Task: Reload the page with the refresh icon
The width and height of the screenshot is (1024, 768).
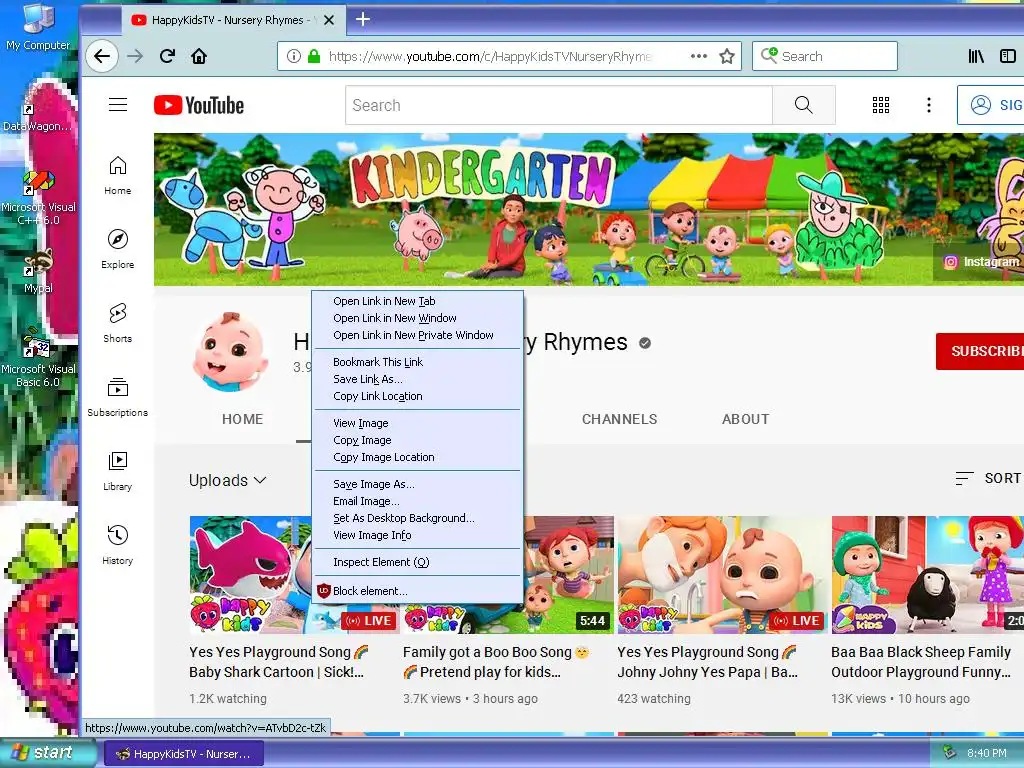Action: tap(167, 56)
